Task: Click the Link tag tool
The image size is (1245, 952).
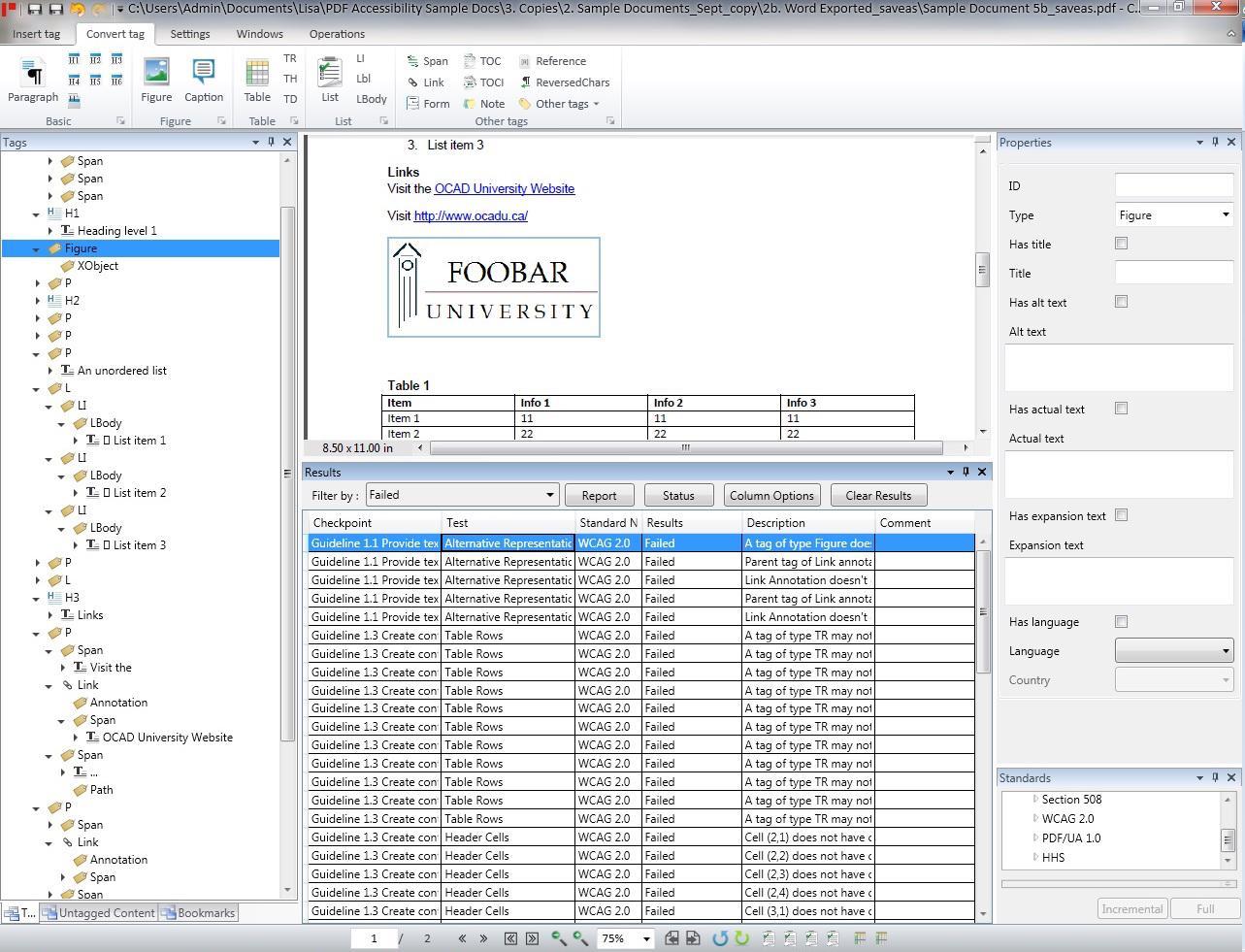Action: point(425,82)
